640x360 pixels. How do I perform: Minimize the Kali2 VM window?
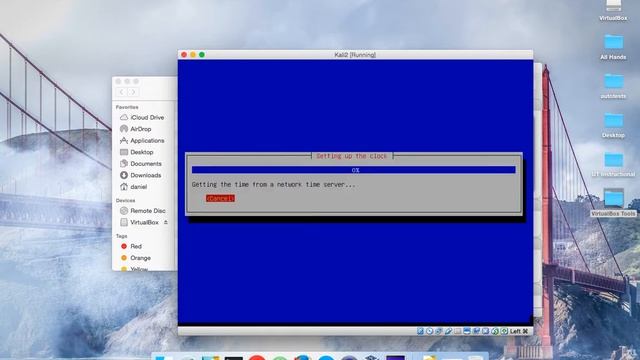point(193,55)
